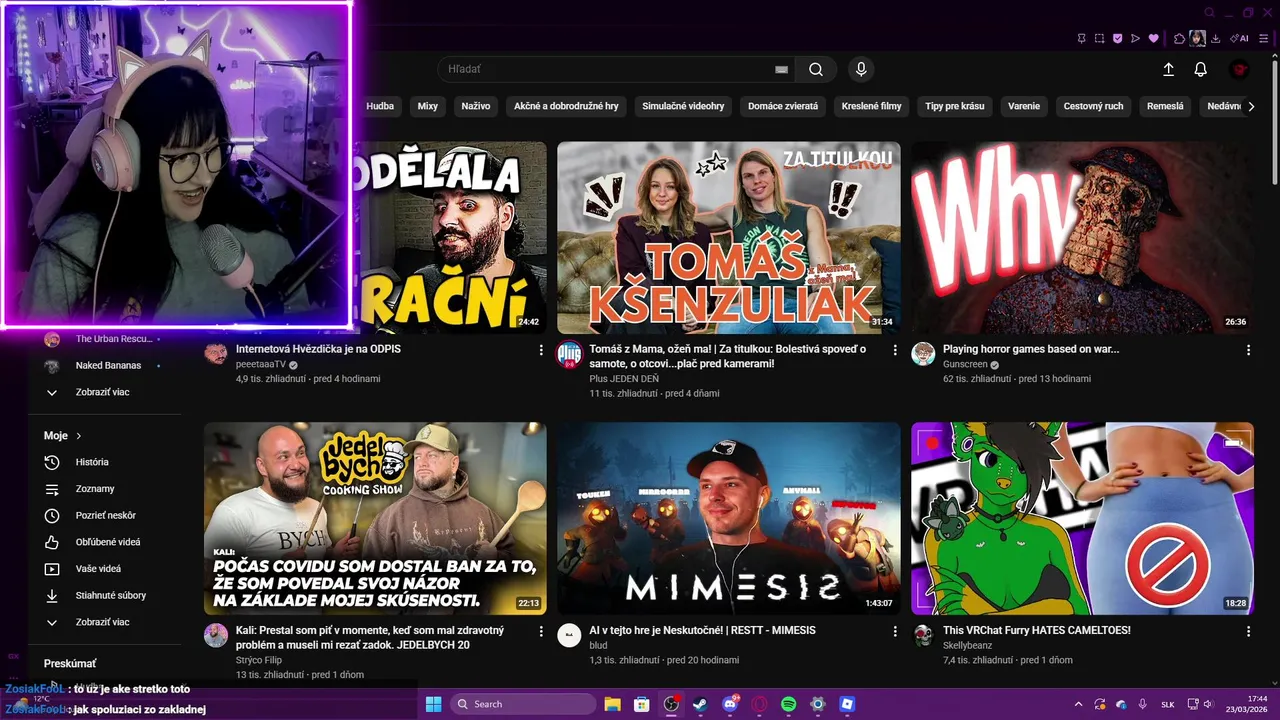
Task: Play the MIMESIS video thumbnail
Action: tap(729, 518)
